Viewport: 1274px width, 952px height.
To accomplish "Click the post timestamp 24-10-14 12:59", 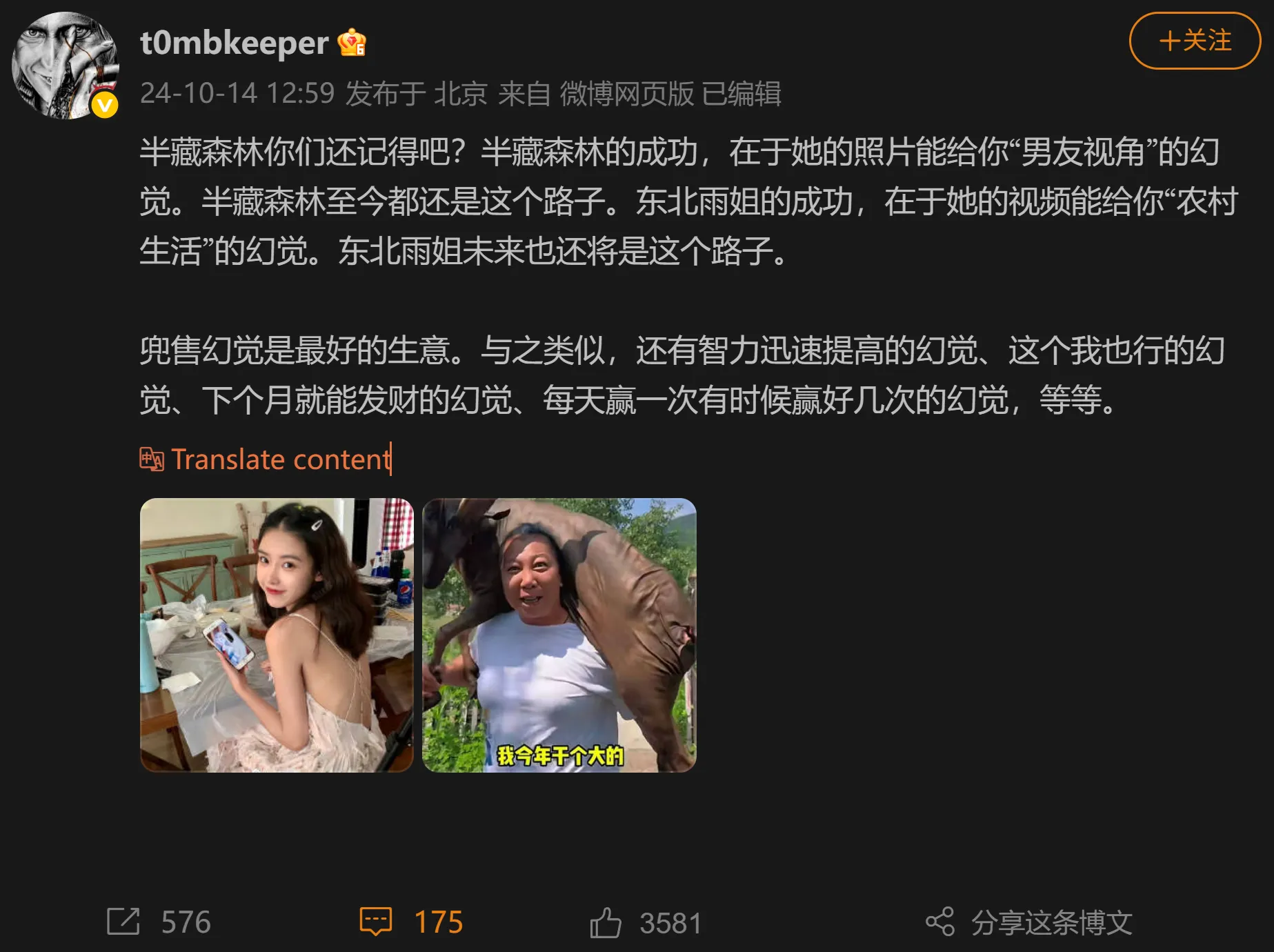I will point(237,93).
